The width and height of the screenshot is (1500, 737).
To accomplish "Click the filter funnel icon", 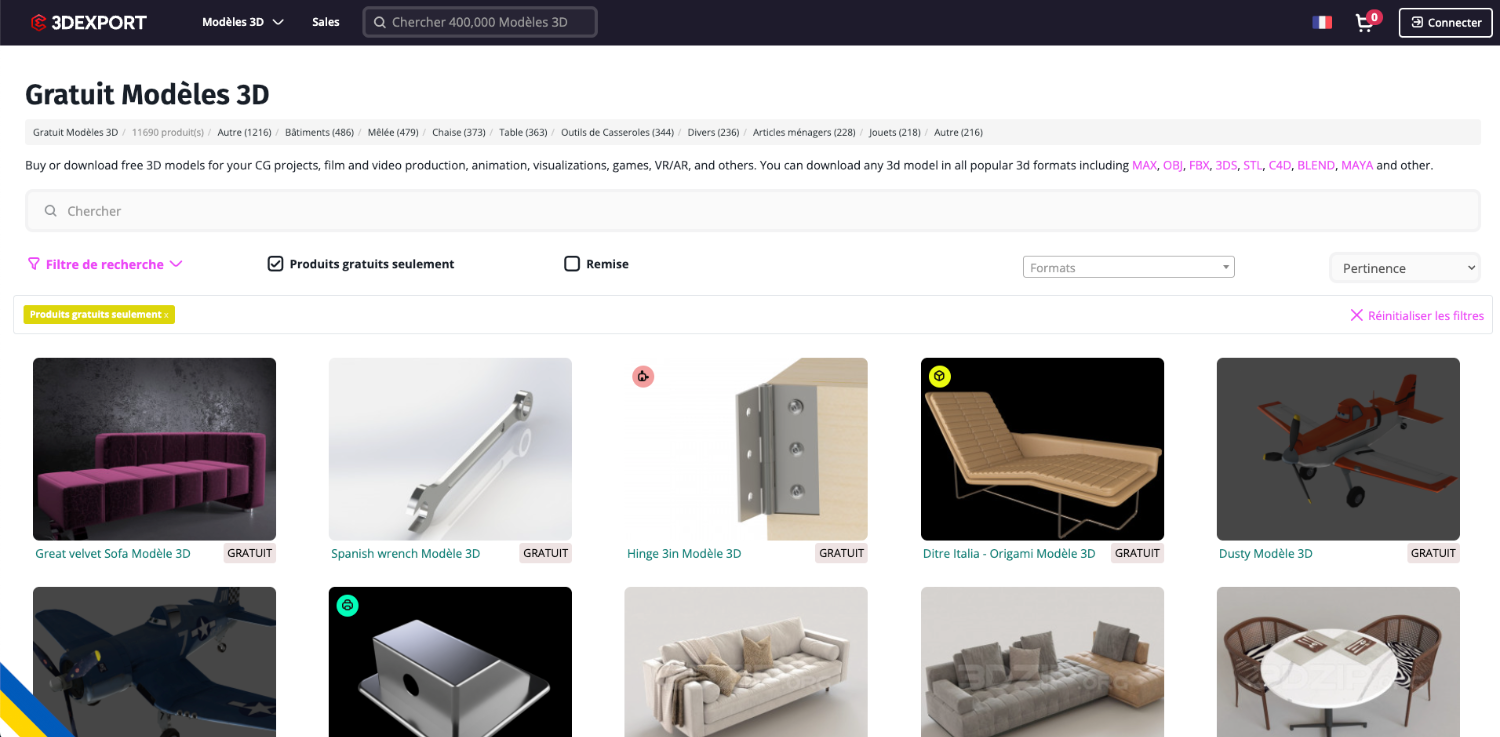I will (34, 264).
